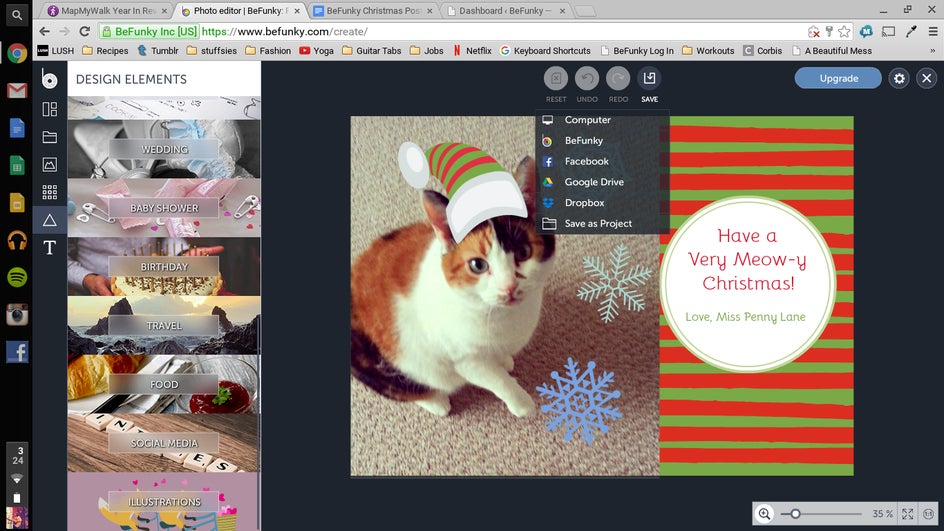944x531 pixels.
Task: Open the Recipes bookmark folder
Action: [105, 51]
